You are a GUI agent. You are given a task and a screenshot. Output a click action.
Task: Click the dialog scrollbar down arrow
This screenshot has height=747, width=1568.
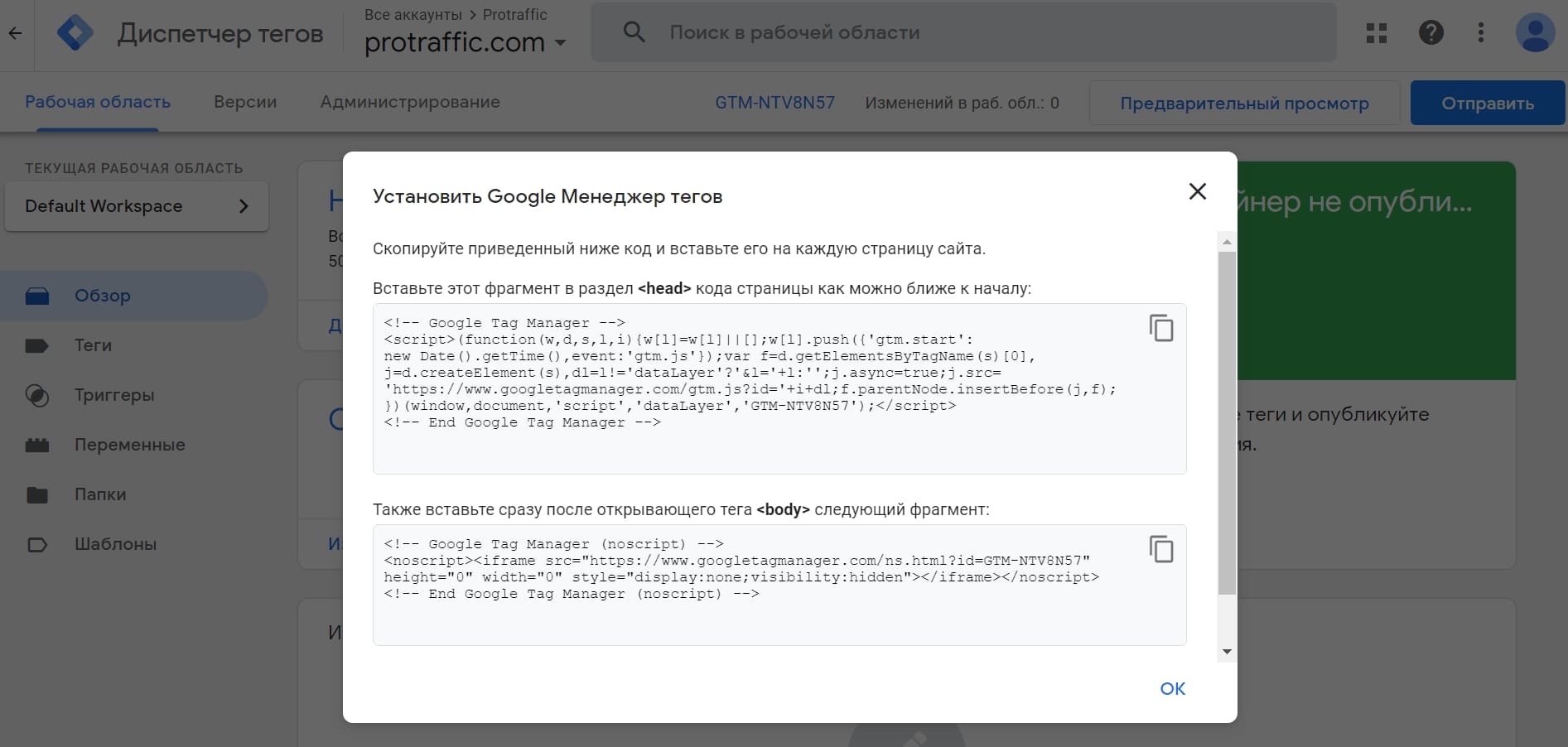coord(1227,652)
